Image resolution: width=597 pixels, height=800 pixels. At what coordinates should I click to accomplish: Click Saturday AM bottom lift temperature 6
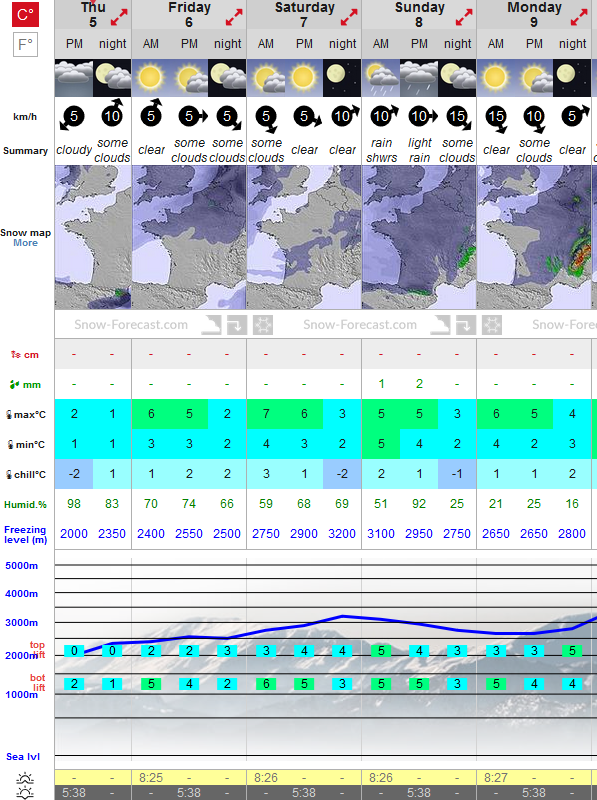(266, 684)
